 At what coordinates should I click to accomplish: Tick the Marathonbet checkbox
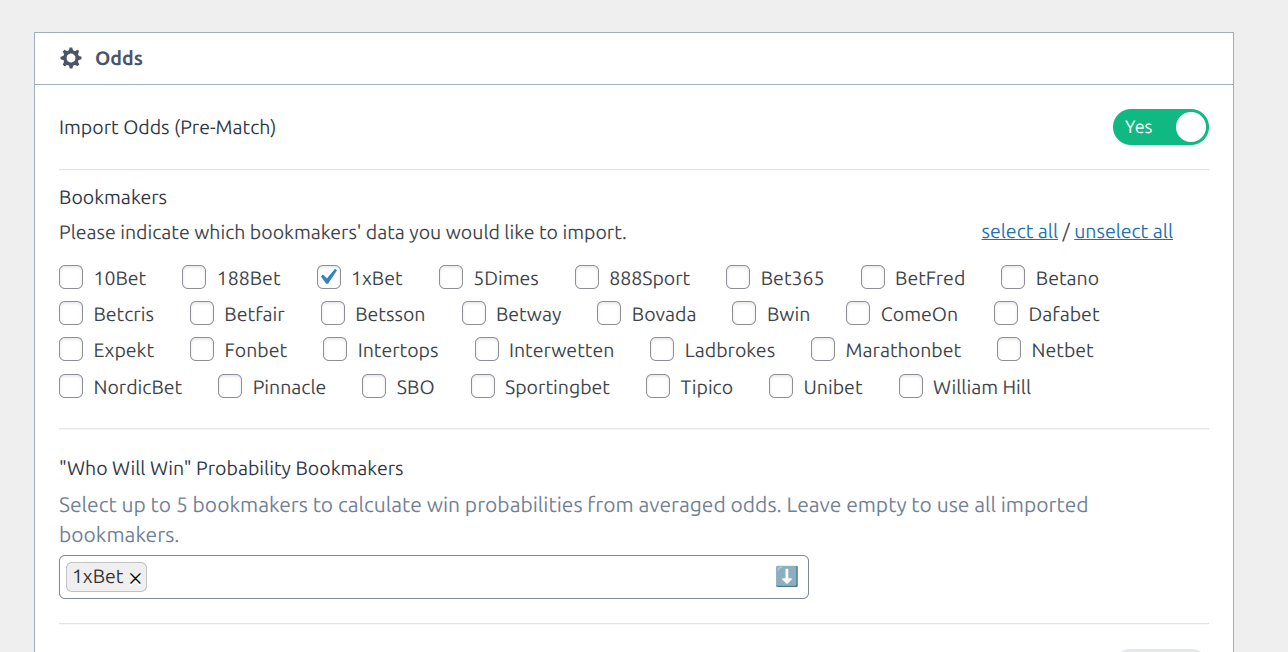coord(823,350)
